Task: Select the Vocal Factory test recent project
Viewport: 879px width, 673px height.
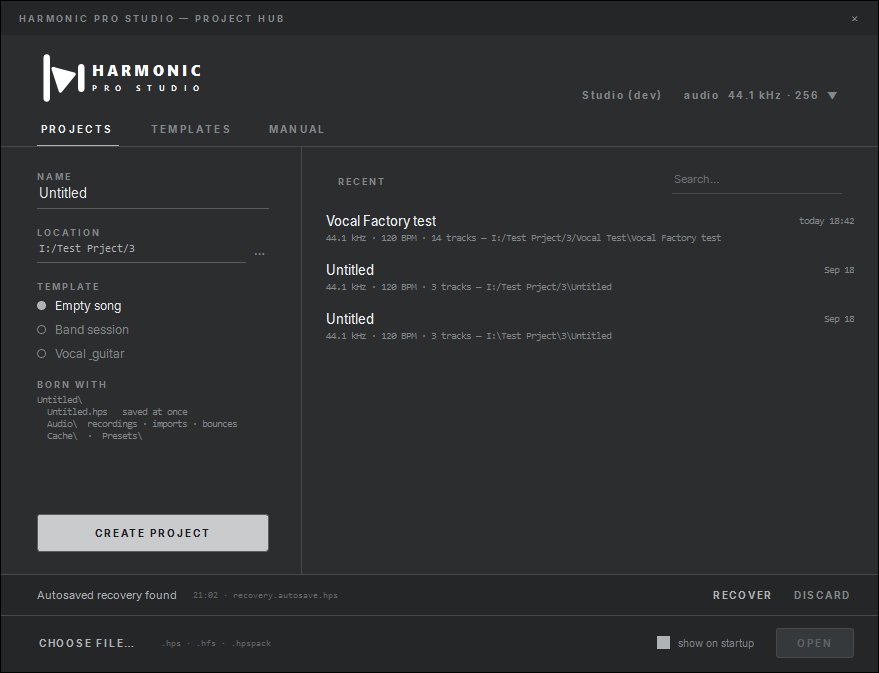Action: click(x=590, y=228)
